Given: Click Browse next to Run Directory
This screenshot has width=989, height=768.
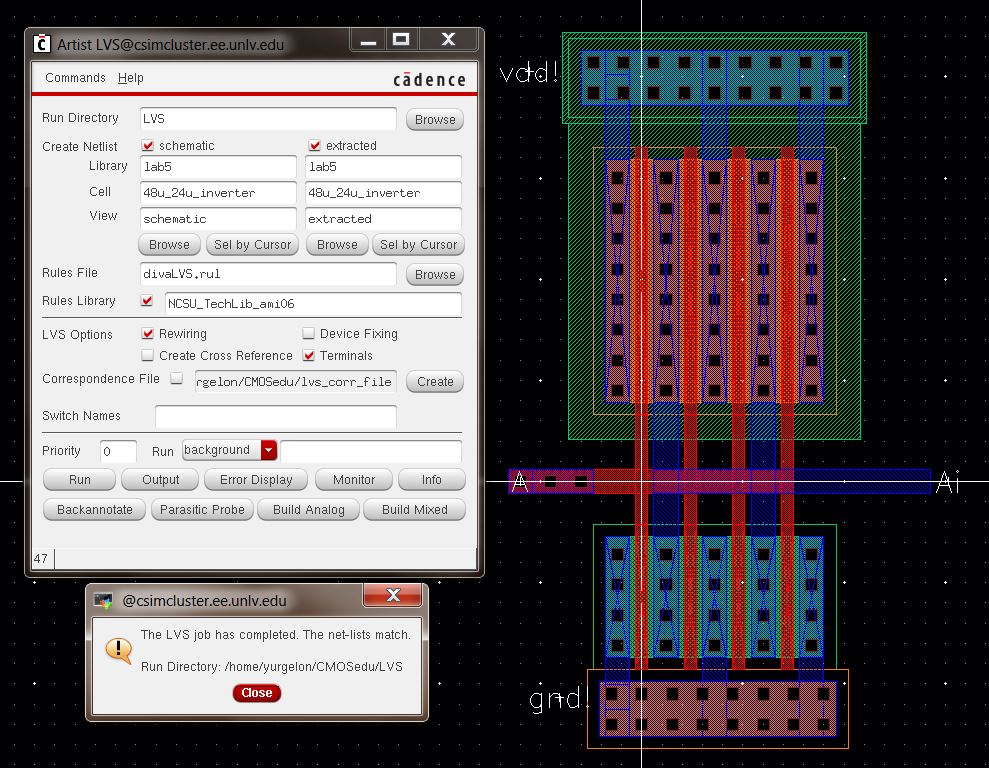Looking at the screenshot, I should [x=435, y=119].
